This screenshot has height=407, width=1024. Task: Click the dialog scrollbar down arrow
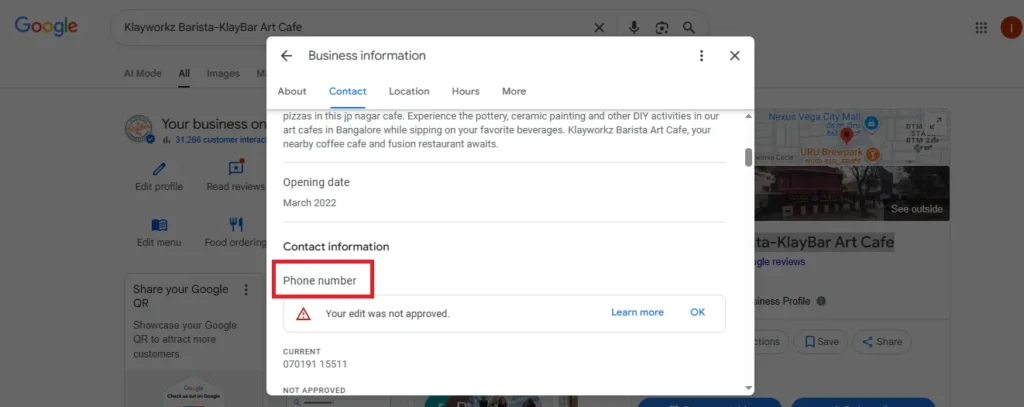point(748,388)
